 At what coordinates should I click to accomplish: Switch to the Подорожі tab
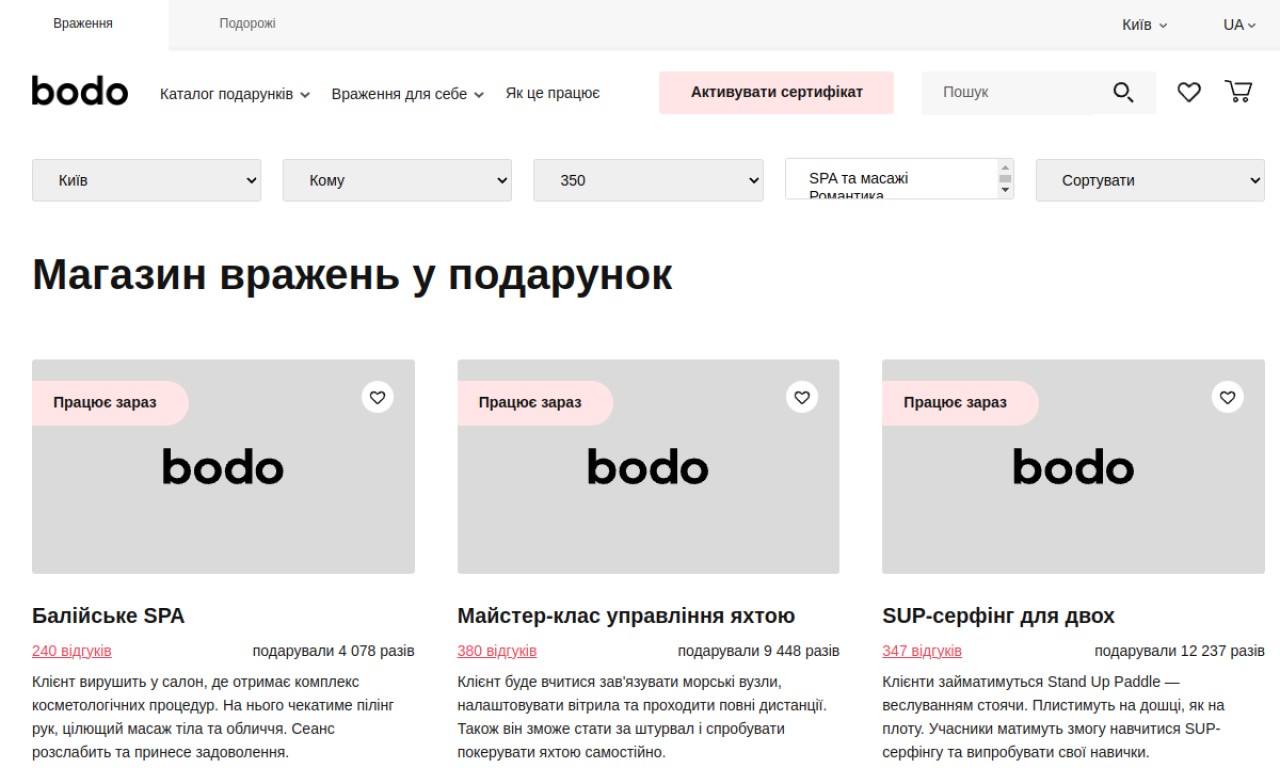click(247, 24)
